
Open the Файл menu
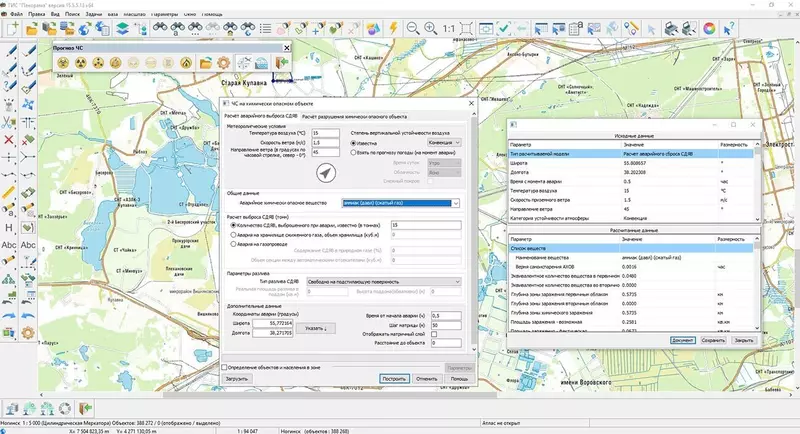coord(16,14)
